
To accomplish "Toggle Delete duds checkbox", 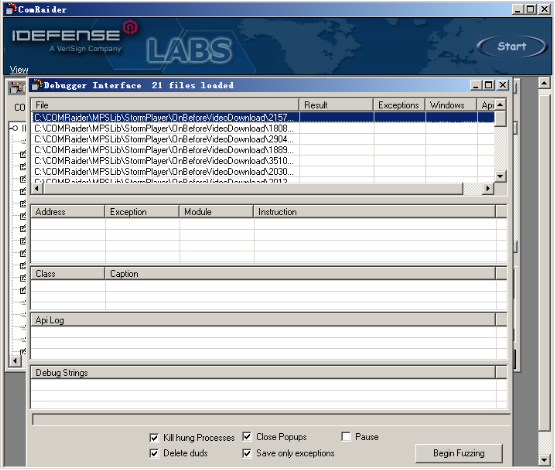I will (154, 453).
